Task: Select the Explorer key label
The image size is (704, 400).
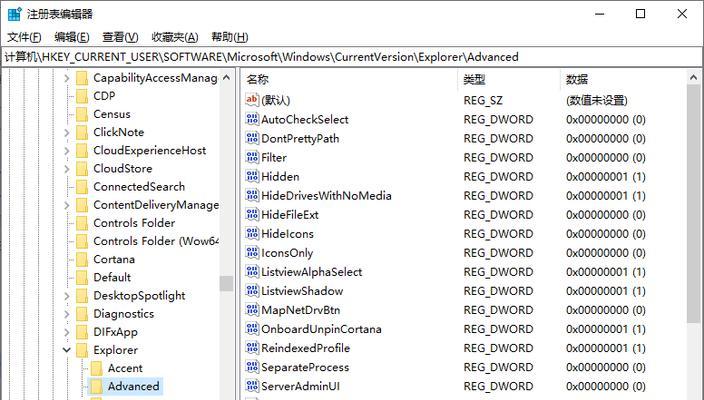Action: [x=115, y=350]
